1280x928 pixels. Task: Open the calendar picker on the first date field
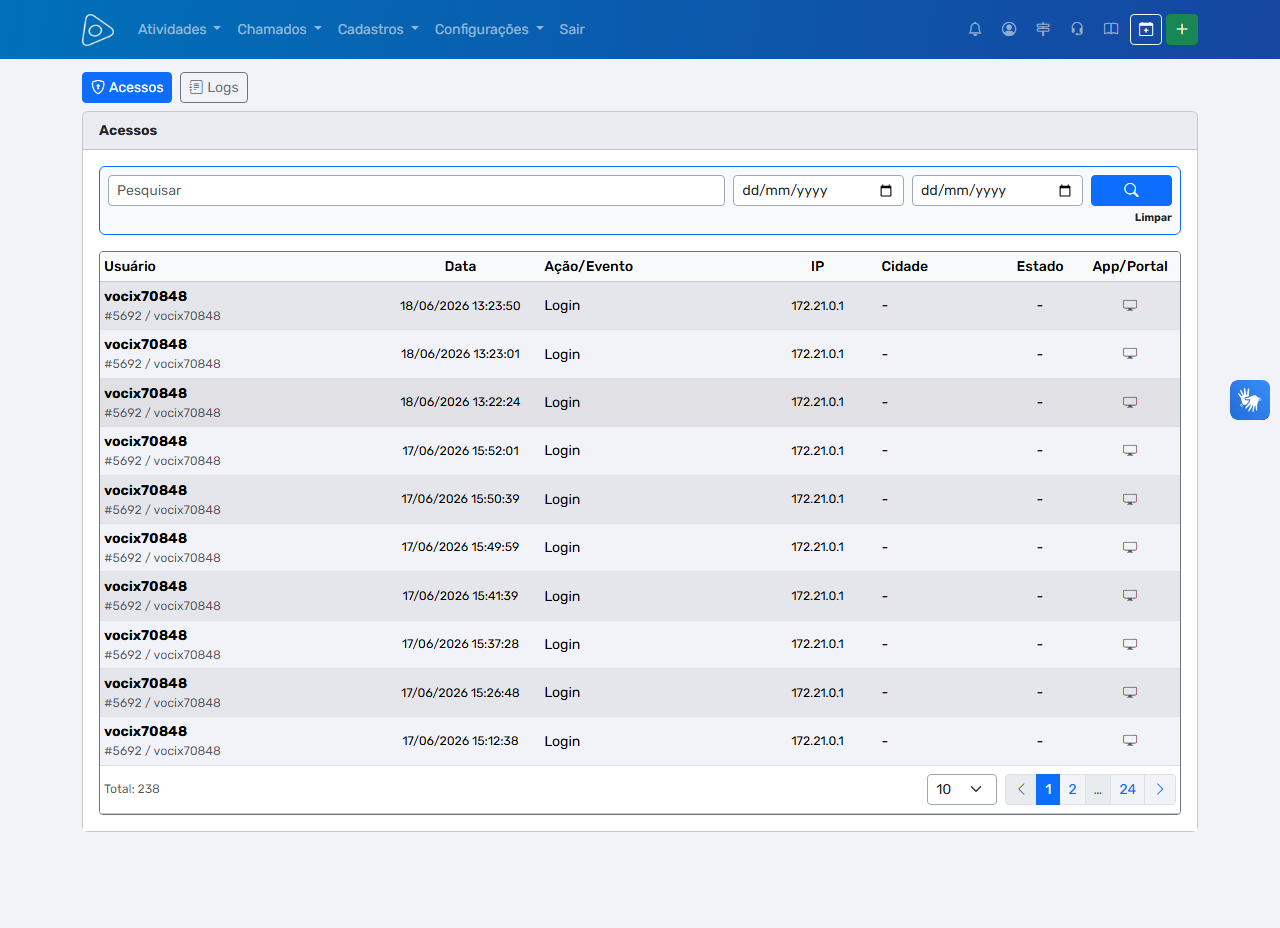pyautogui.click(x=886, y=191)
